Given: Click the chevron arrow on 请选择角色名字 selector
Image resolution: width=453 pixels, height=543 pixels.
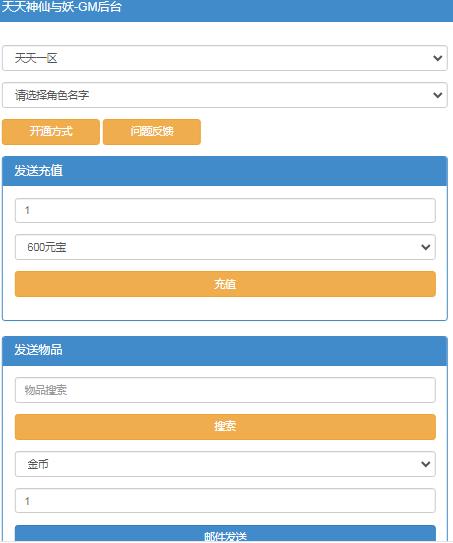Looking at the screenshot, I should pos(438,95).
